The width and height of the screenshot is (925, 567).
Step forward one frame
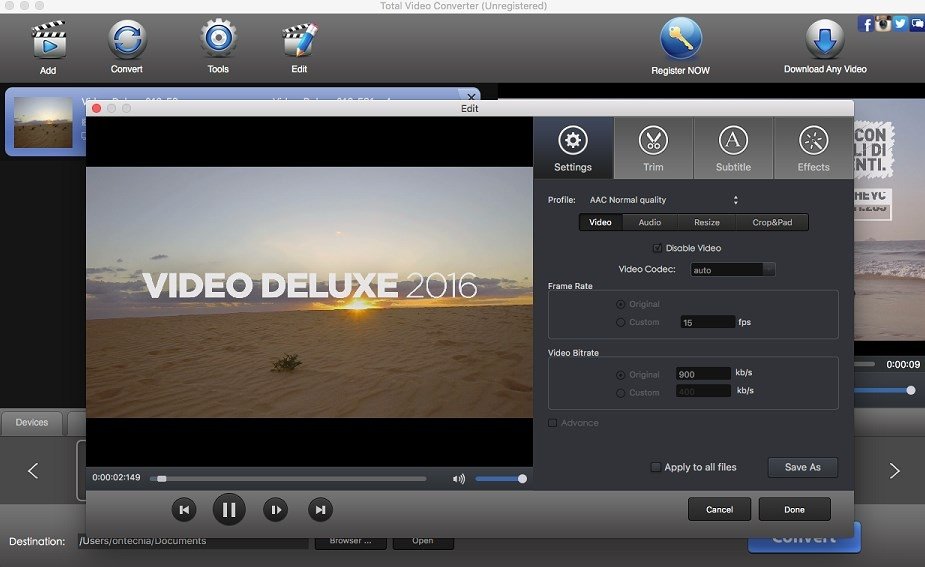point(275,510)
